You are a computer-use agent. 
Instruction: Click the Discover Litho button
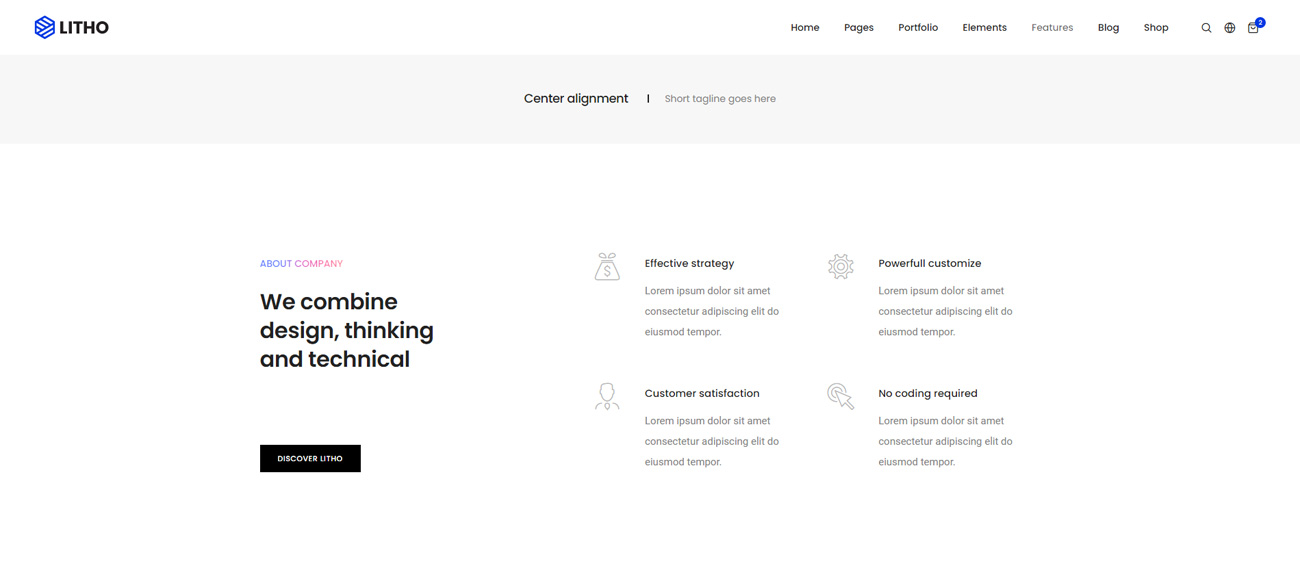pos(310,458)
